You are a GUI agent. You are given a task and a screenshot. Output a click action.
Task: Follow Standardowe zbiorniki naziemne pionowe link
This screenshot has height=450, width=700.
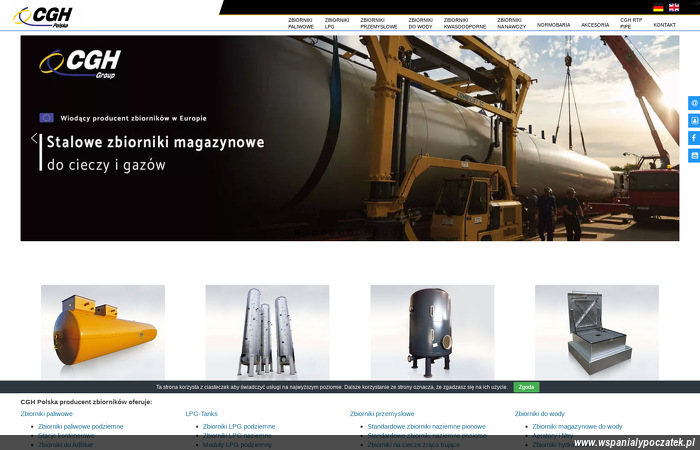click(x=426, y=427)
